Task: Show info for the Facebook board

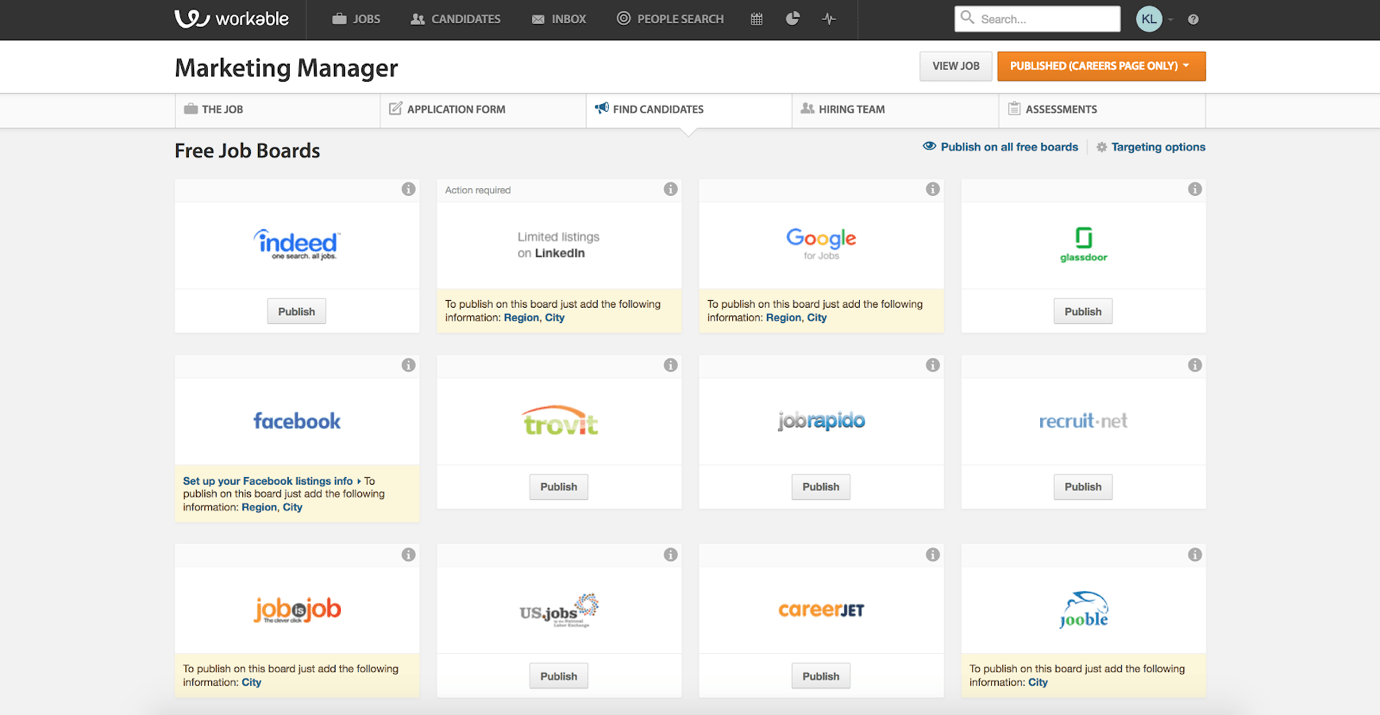Action: (x=408, y=365)
